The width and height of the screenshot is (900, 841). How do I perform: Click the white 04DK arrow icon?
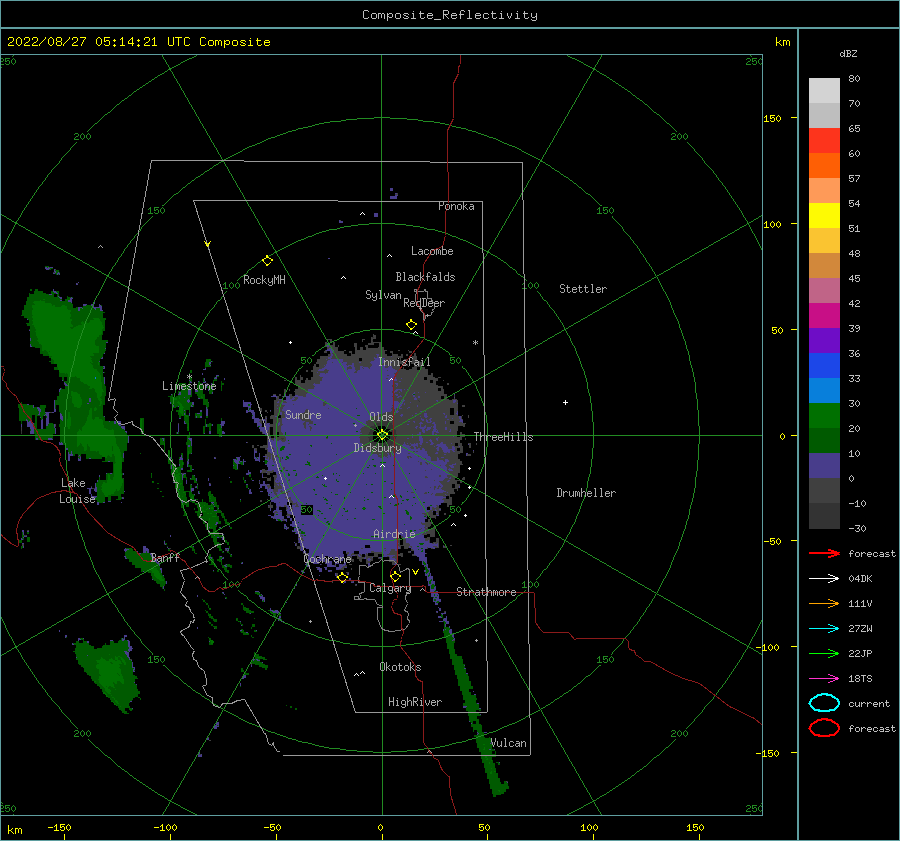click(x=824, y=578)
